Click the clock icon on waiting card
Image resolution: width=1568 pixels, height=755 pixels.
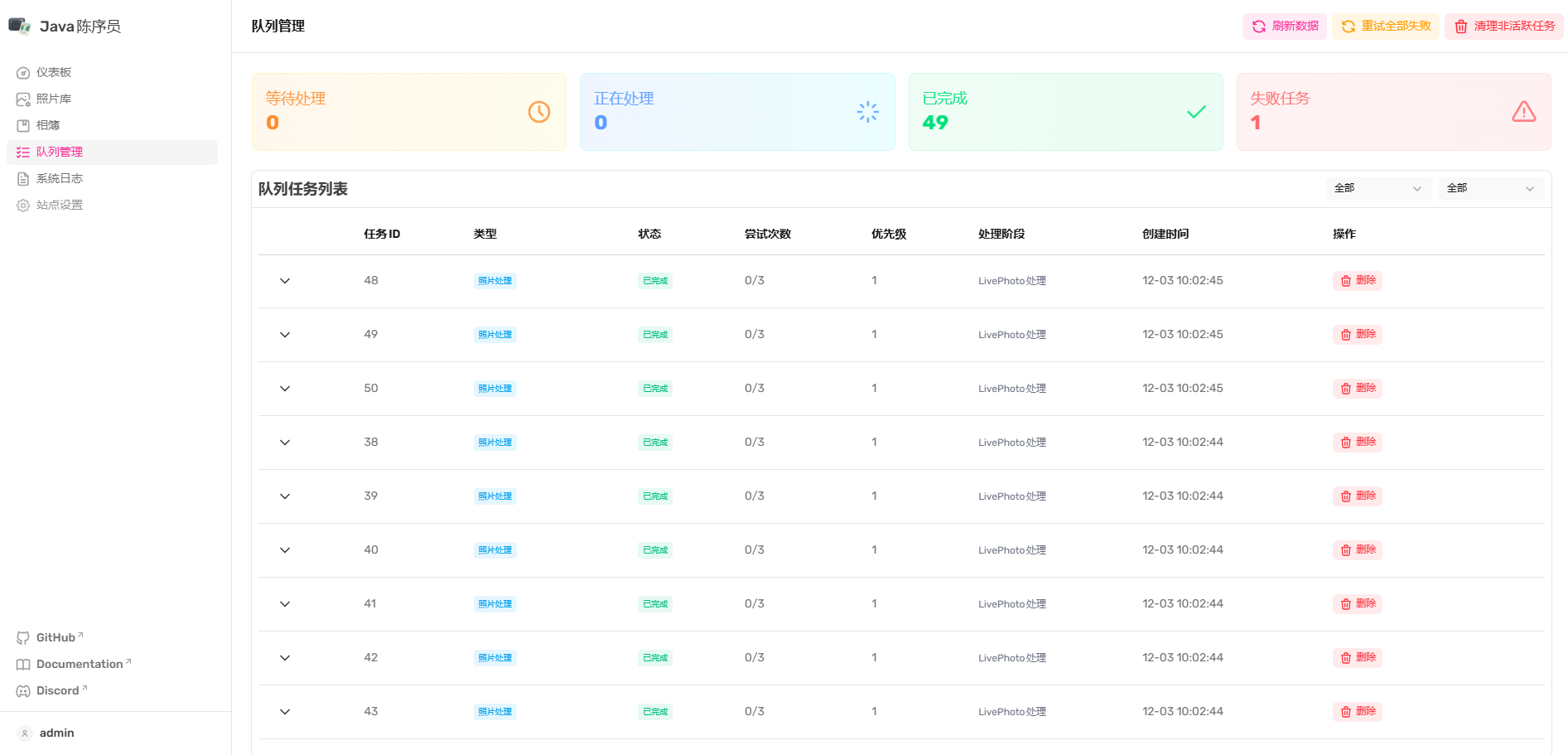(x=539, y=112)
